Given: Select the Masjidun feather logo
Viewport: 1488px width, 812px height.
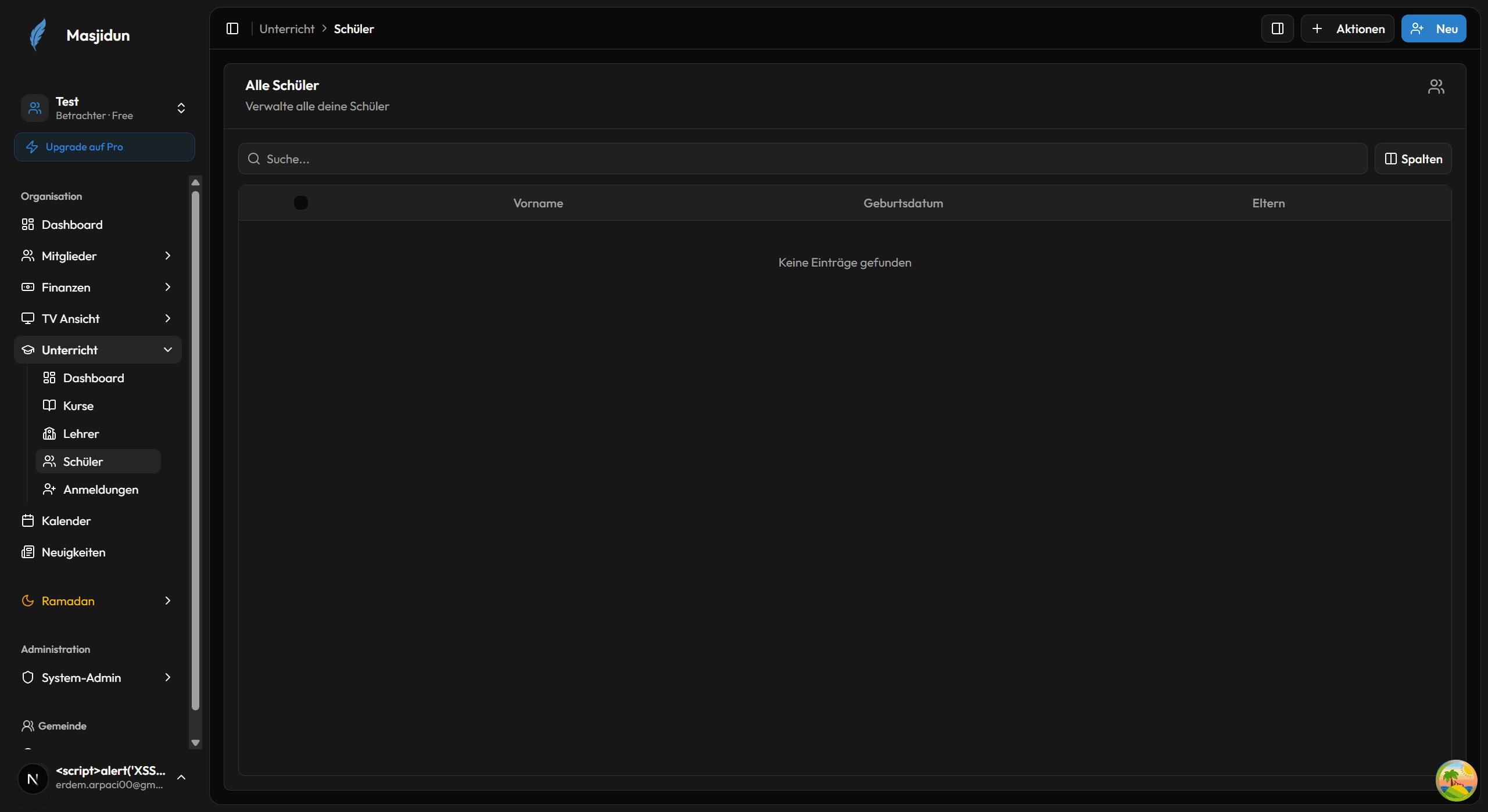Looking at the screenshot, I should pos(38,34).
